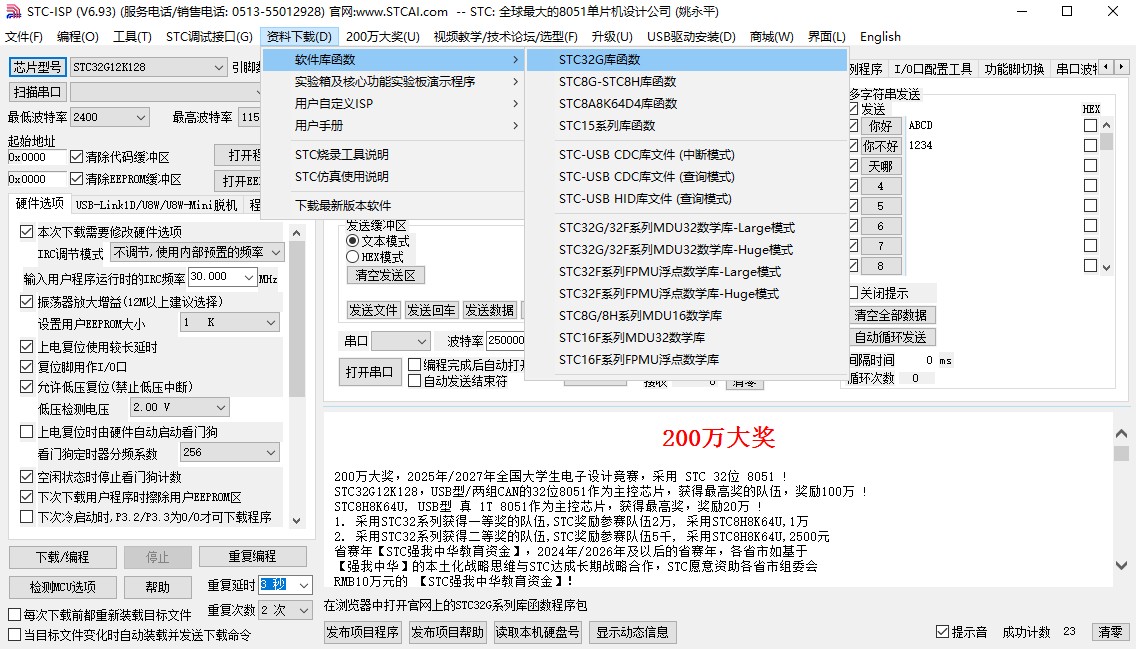
Task: Choose 下载最新版本软件 menu item
Action: click(x=393, y=206)
